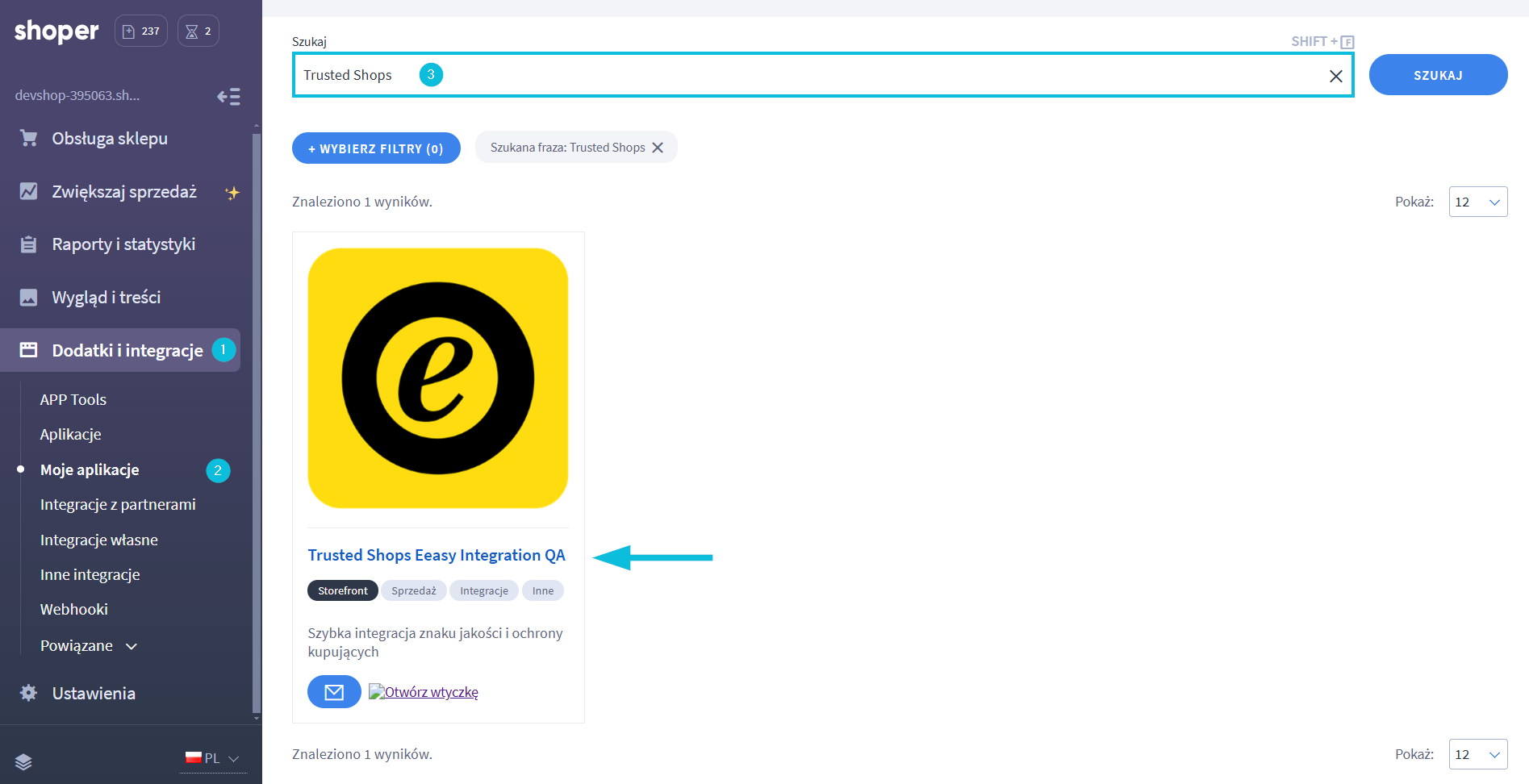Open the bottom Pokaż results-per-page dropdown
Screen dimensions: 1529x784
(x=1477, y=755)
